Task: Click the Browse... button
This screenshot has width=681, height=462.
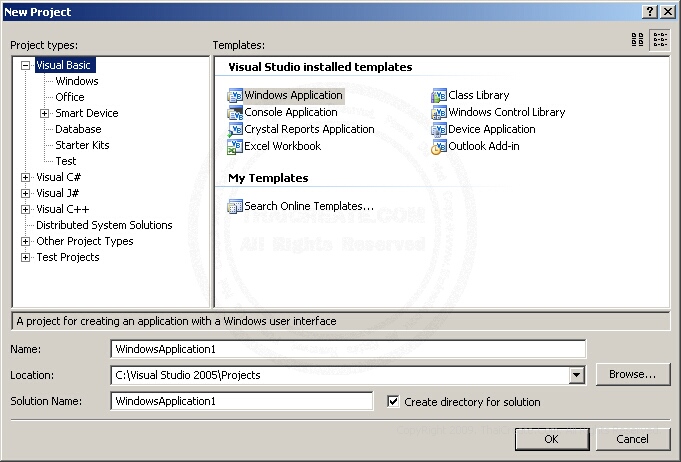Action: 633,375
